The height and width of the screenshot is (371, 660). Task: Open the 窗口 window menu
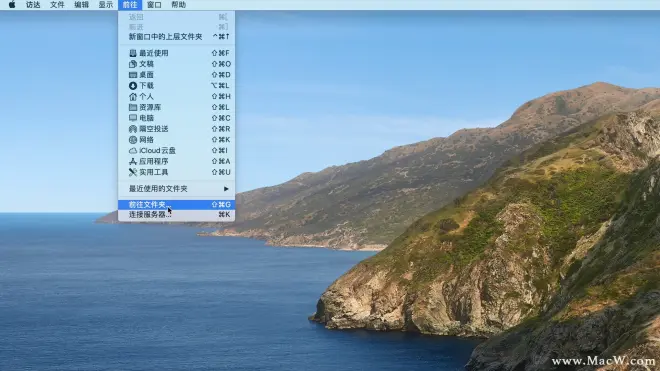(154, 5)
